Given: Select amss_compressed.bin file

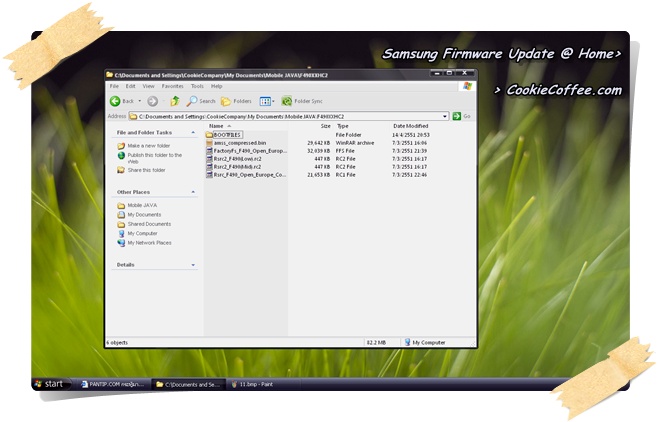Looking at the screenshot, I should pyautogui.click(x=240, y=143).
